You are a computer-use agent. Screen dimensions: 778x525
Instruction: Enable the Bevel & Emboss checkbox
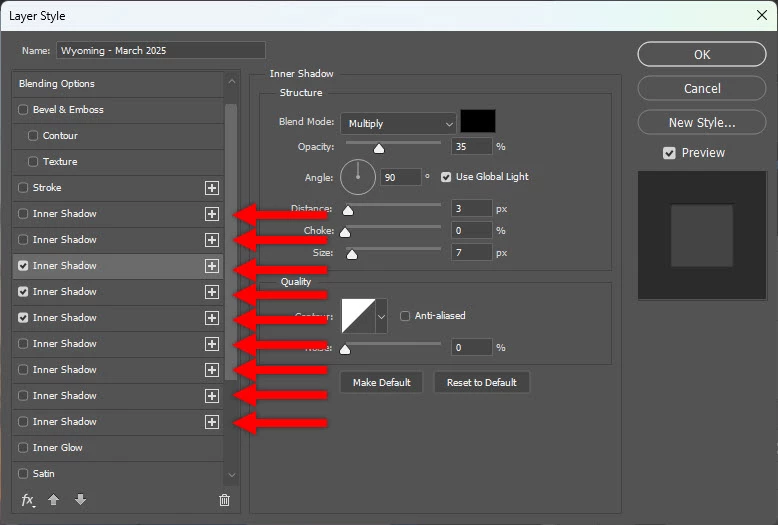(x=23, y=110)
